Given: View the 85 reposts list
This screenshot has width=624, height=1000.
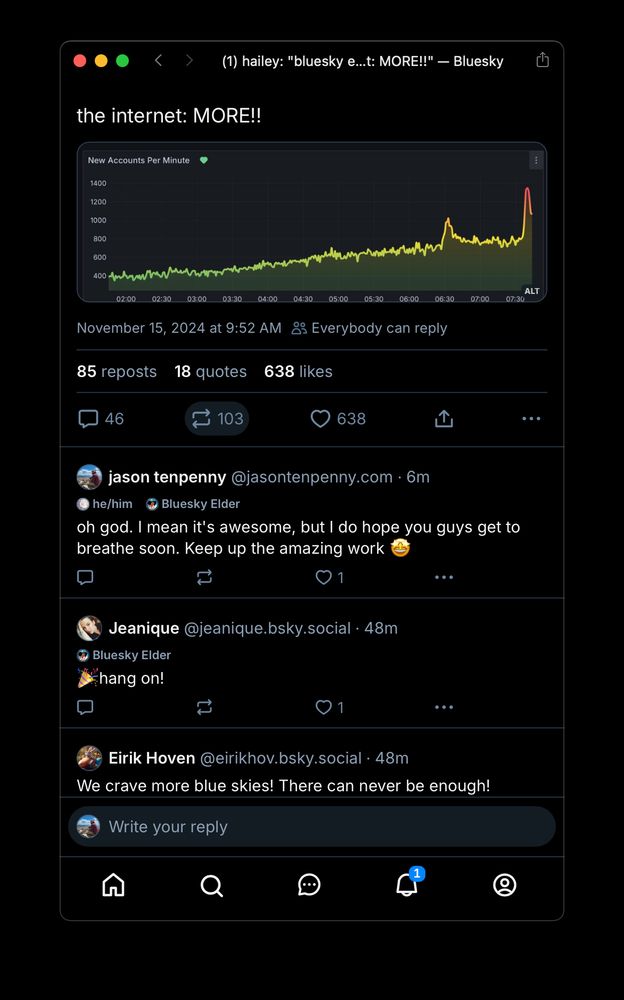Looking at the screenshot, I should [x=117, y=371].
